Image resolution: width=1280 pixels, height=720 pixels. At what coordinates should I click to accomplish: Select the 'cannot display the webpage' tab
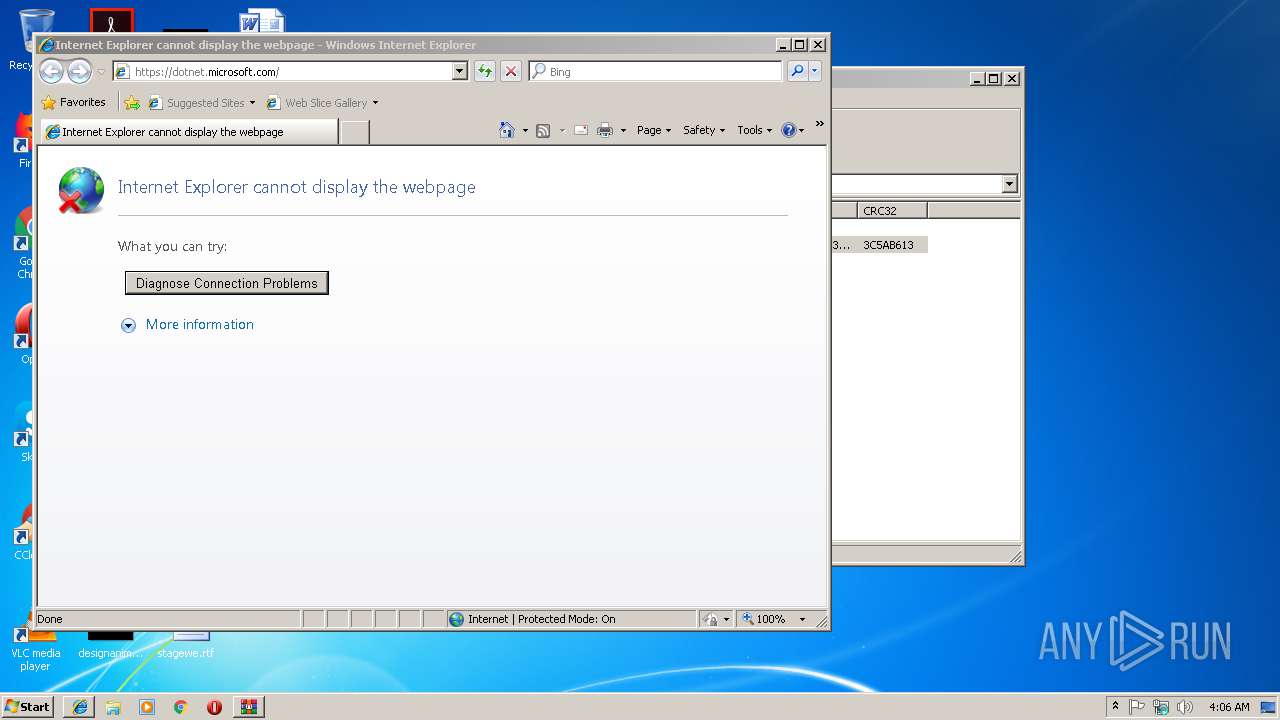pyautogui.click(x=188, y=131)
